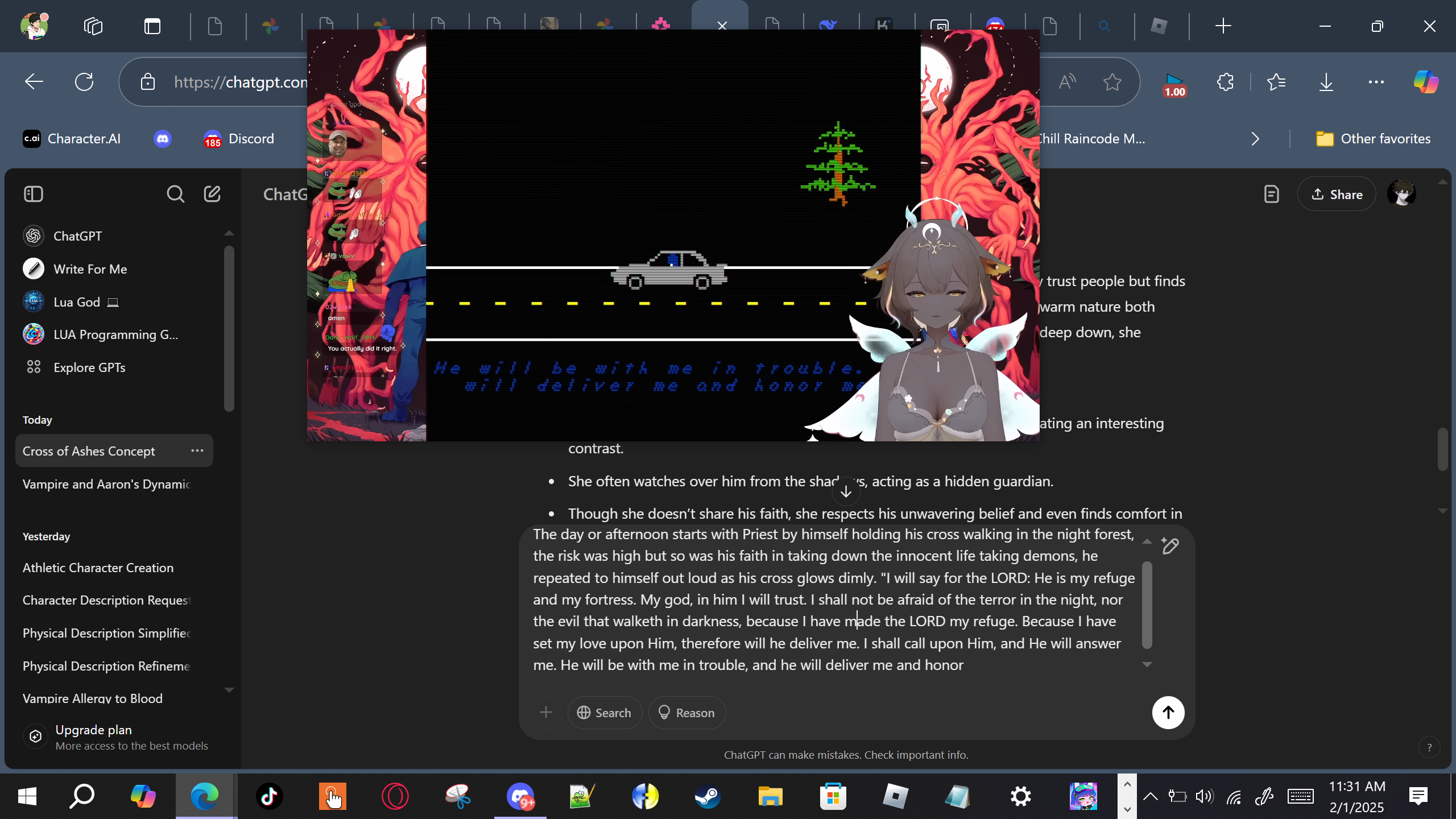
Task: Open browser extensions puzzle icon
Action: [1225, 82]
